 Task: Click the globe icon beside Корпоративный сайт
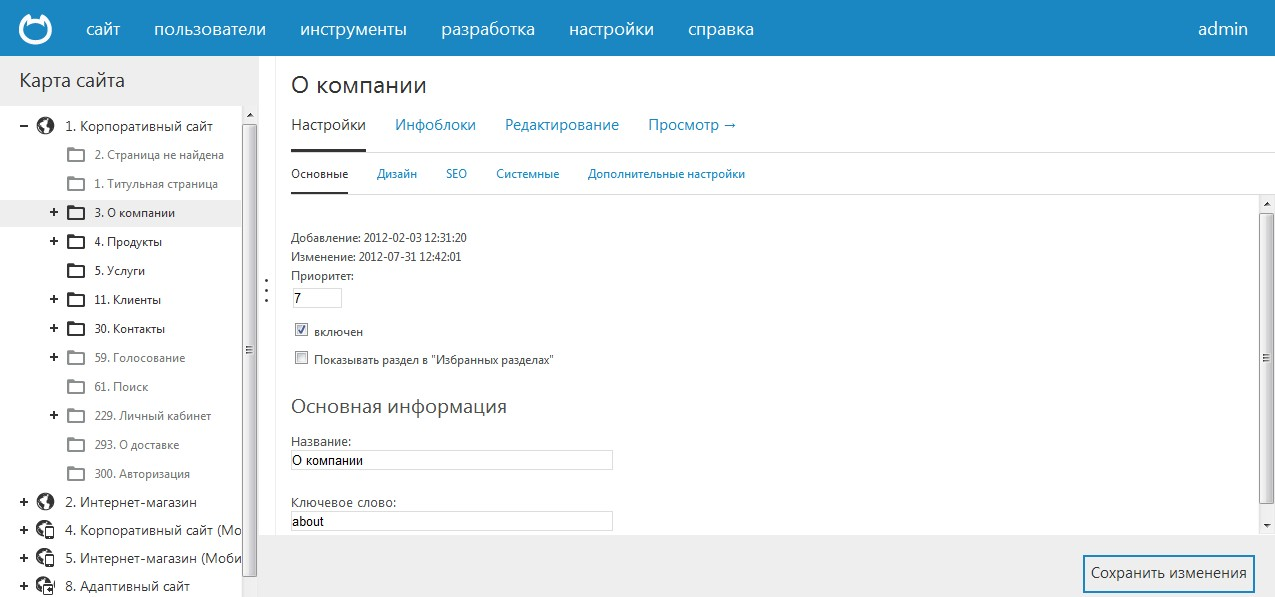pyautogui.click(x=43, y=125)
